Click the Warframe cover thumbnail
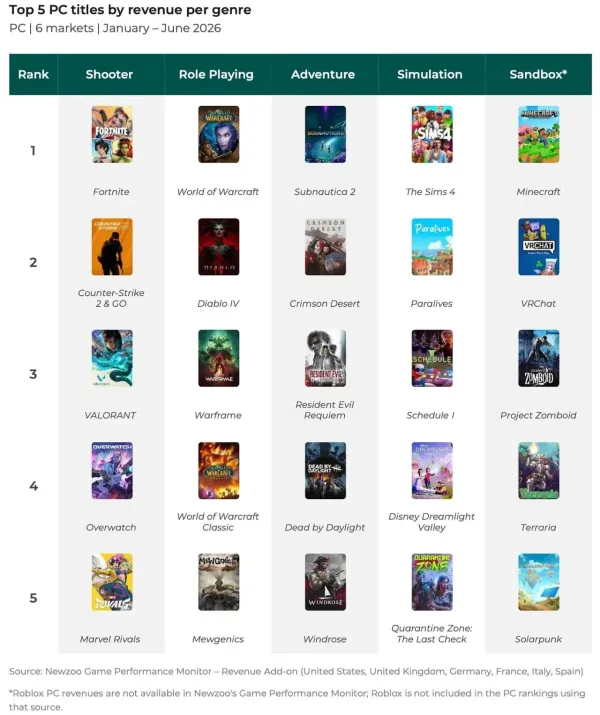Screen dimensions: 600x715 point(218,358)
